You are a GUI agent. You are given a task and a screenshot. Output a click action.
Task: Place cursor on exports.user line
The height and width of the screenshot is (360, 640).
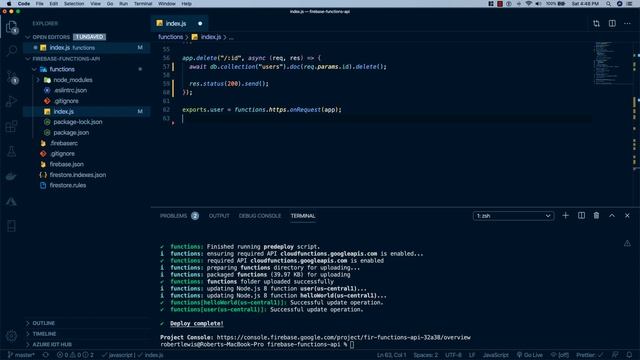point(262,109)
